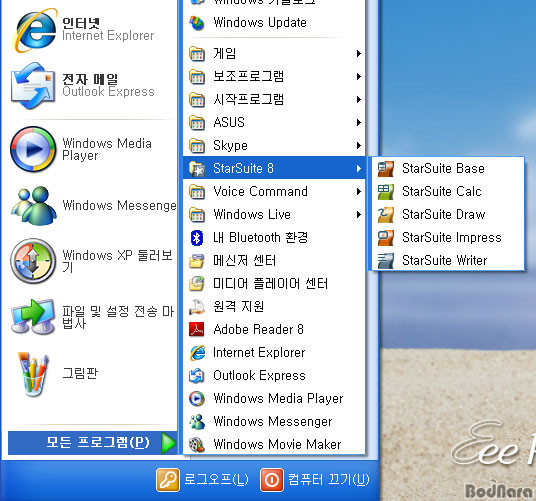Click the Windows XP 둘러보기 icon
Image resolution: width=536 pixels, height=501 pixels.
coord(33,261)
